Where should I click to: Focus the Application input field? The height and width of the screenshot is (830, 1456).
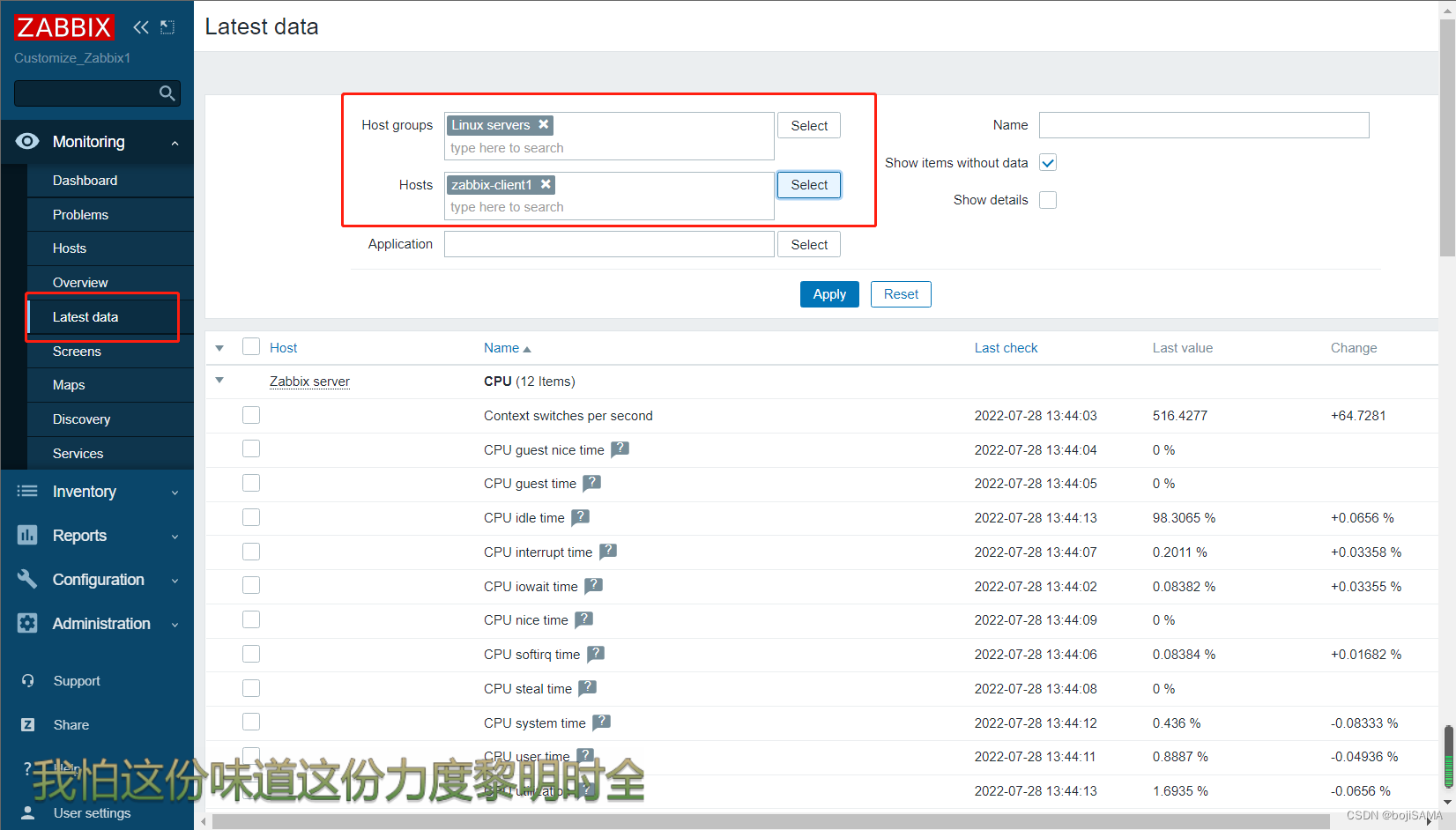609,244
